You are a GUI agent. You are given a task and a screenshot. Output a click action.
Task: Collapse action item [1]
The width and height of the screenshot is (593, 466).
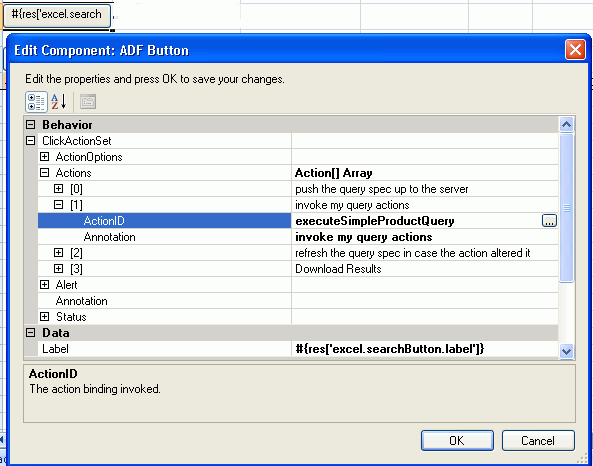(x=59, y=205)
